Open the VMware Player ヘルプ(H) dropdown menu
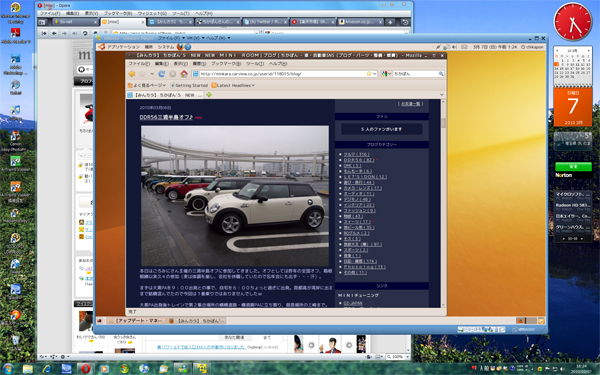The height and width of the screenshot is (375, 600). tap(218, 38)
